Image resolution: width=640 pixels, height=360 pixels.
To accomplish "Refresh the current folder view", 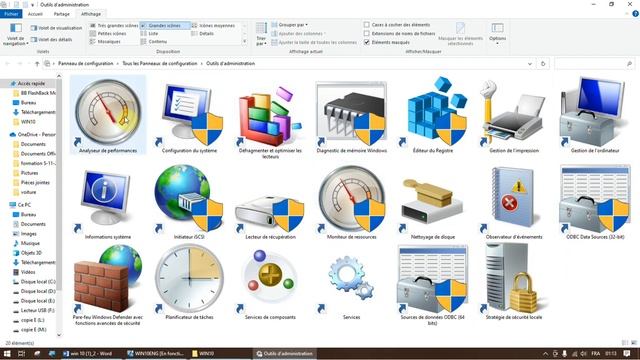I will [543, 64].
